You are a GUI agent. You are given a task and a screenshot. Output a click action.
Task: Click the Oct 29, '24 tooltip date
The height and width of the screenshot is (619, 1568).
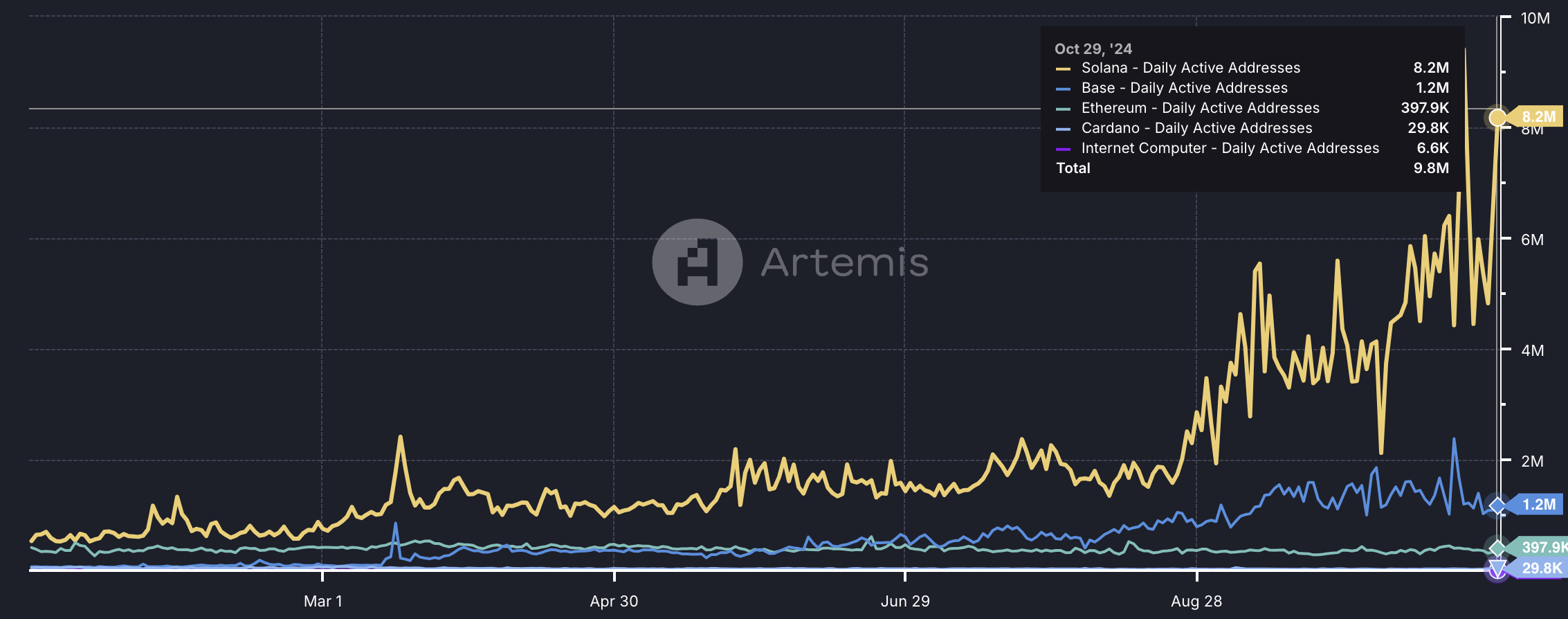[x=1093, y=48]
